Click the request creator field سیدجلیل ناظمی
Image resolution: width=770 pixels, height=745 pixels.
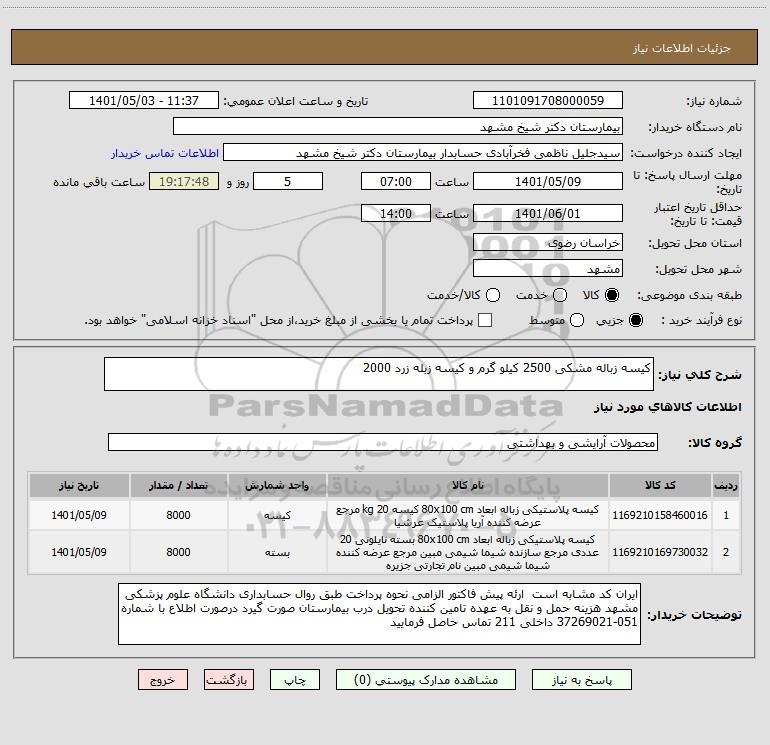click(x=423, y=153)
